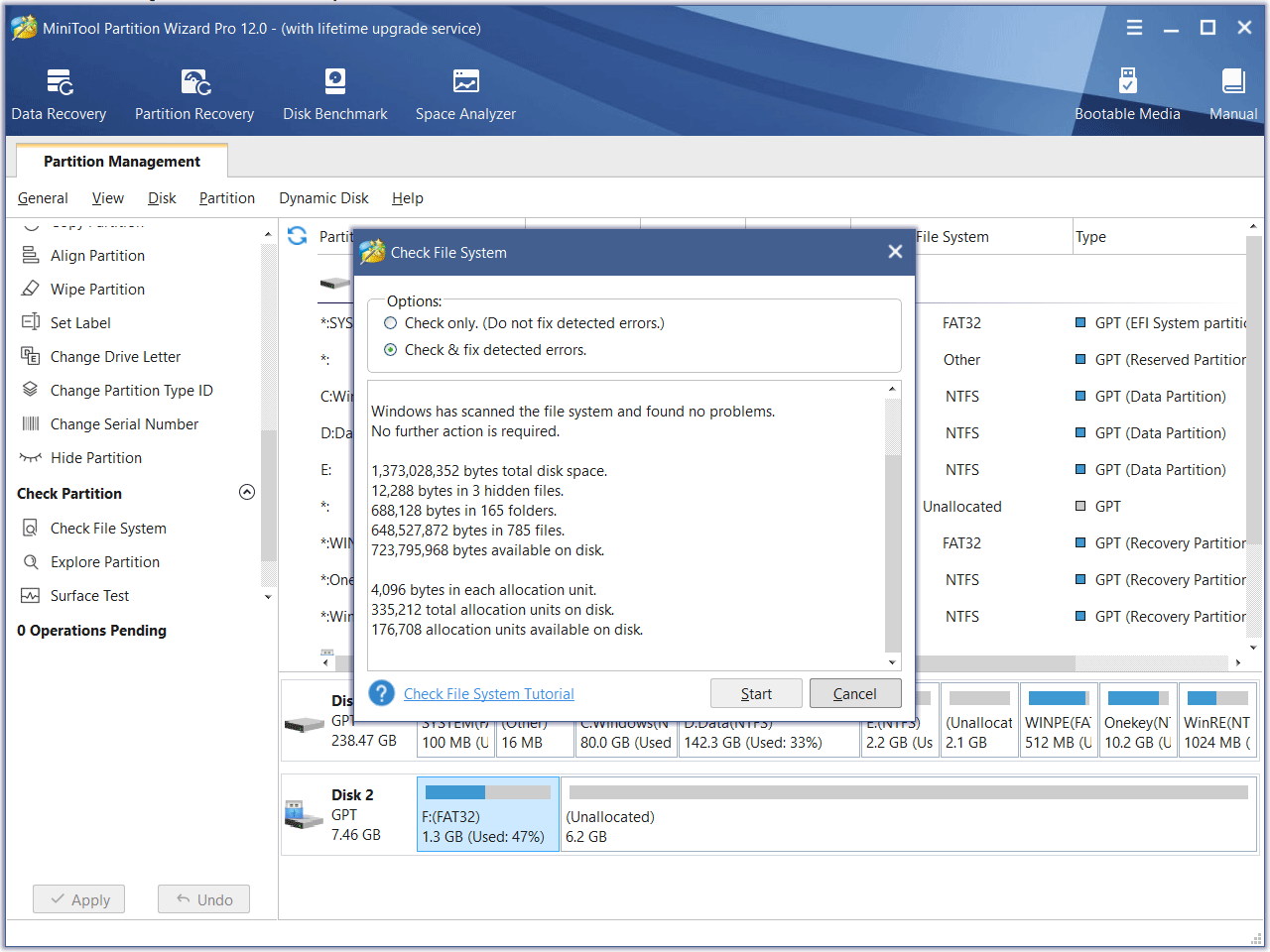Open Bootable Media creator
This screenshot has width=1270, height=952.
pos(1127,94)
